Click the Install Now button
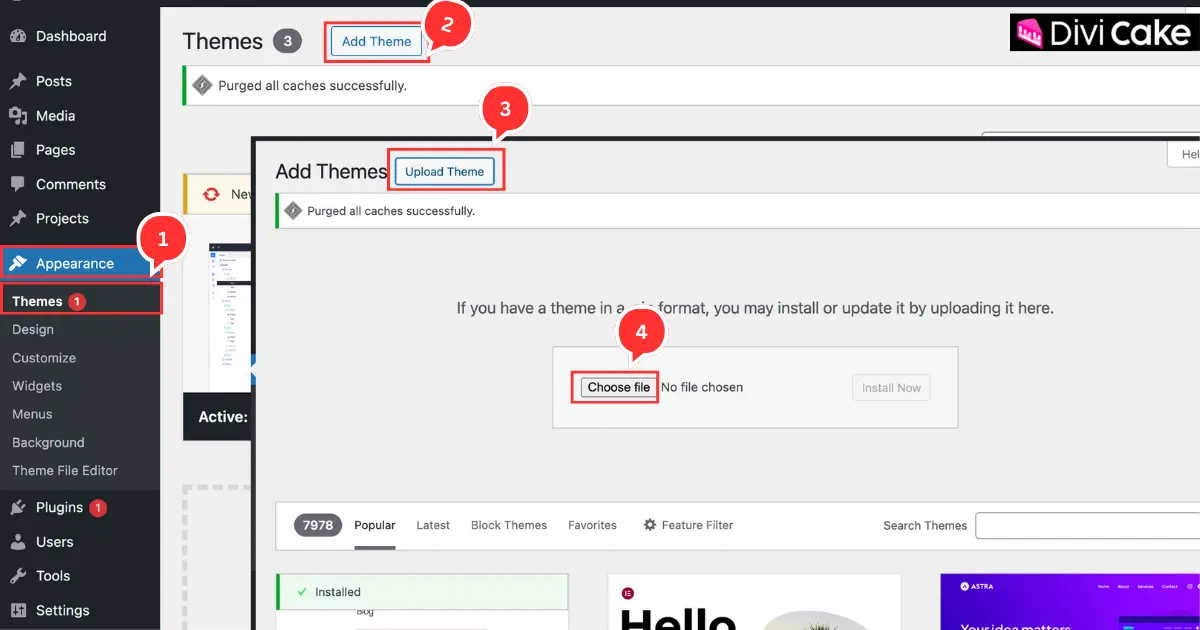 [891, 388]
